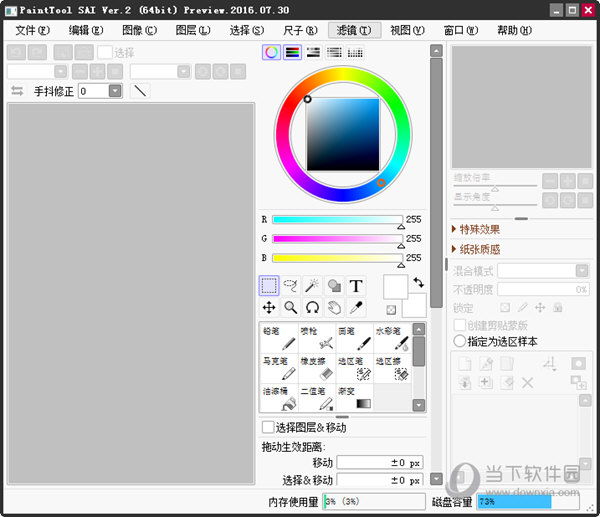Select the Text tool

(355, 286)
